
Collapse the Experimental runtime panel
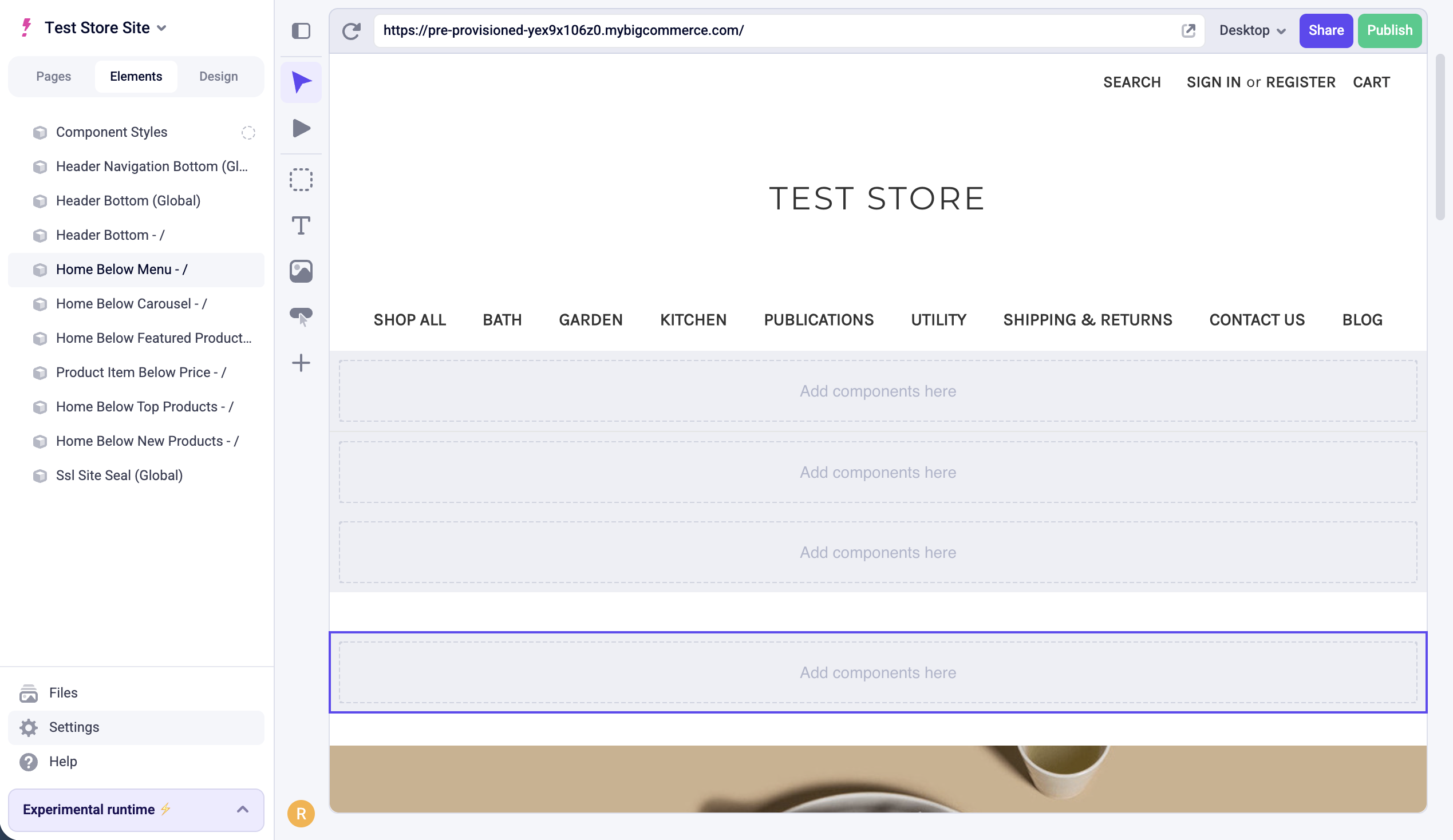click(x=243, y=809)
